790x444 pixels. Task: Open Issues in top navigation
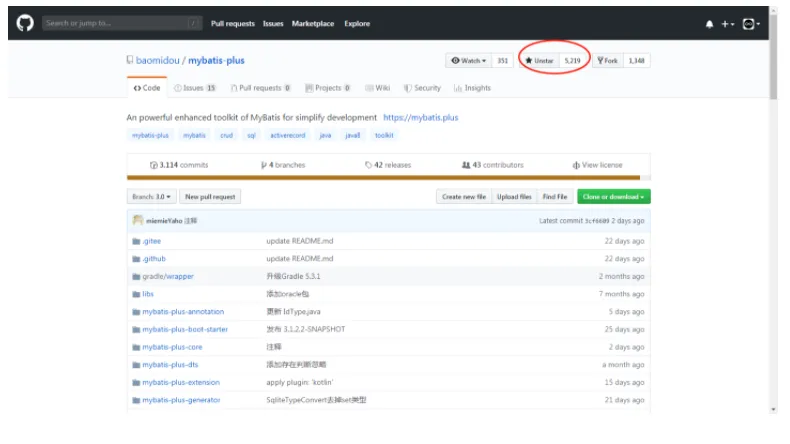coord(273,23)
